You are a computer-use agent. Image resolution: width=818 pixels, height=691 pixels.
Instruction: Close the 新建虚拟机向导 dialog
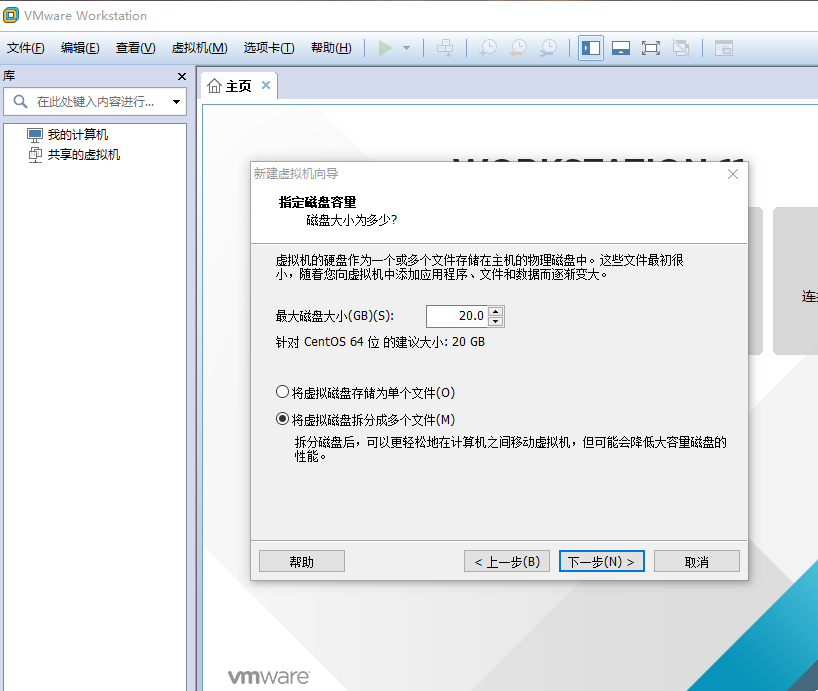pyautogui.click(x=732, y=174)
